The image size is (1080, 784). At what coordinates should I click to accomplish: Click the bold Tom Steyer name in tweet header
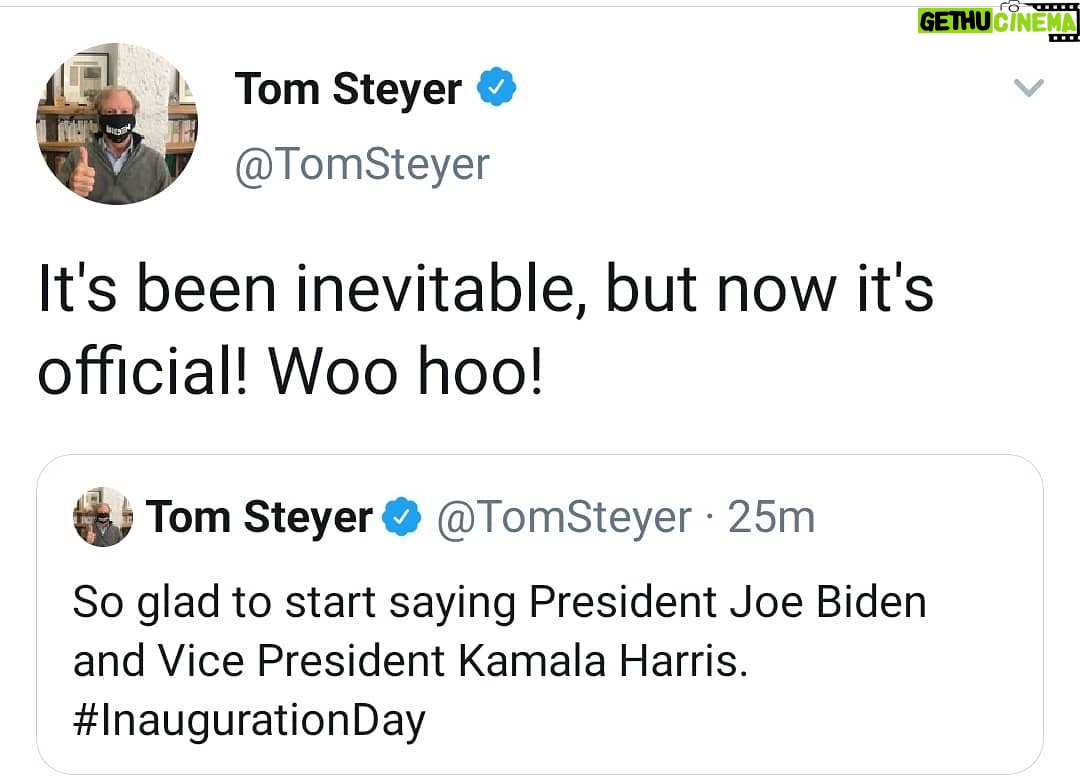coord(348,90)
